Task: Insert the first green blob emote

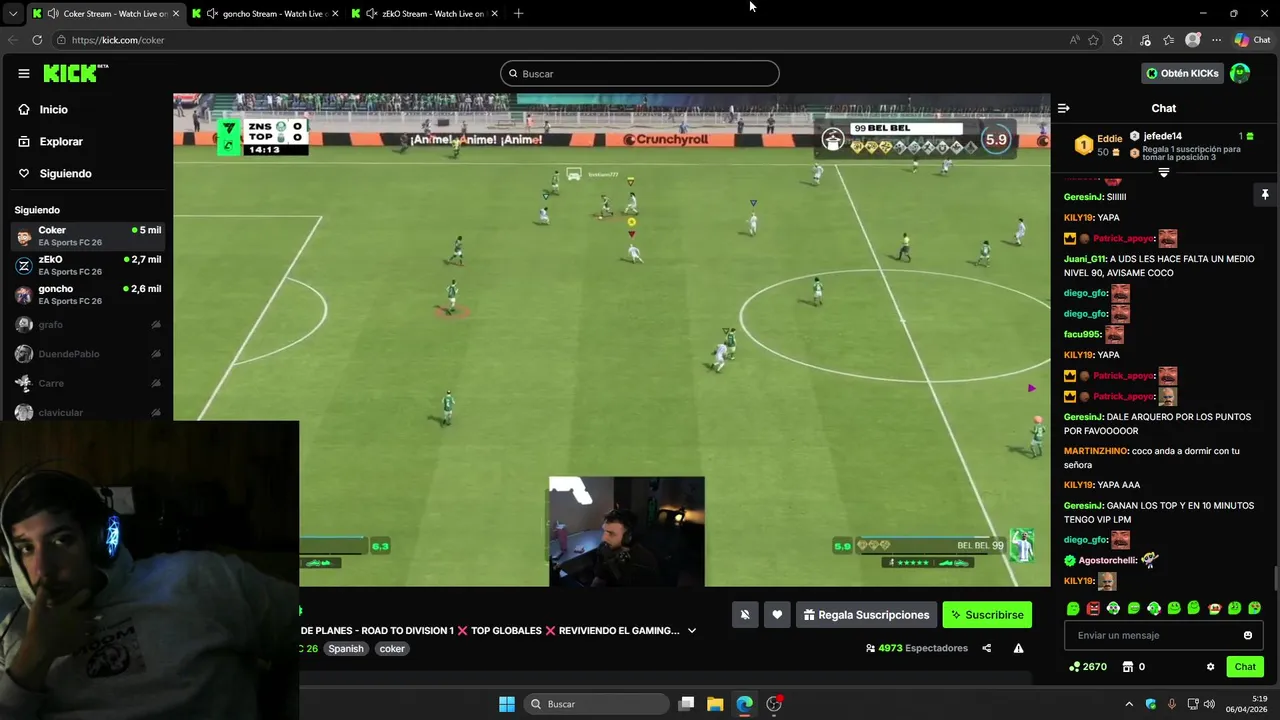Action: tap(1073, 608)
